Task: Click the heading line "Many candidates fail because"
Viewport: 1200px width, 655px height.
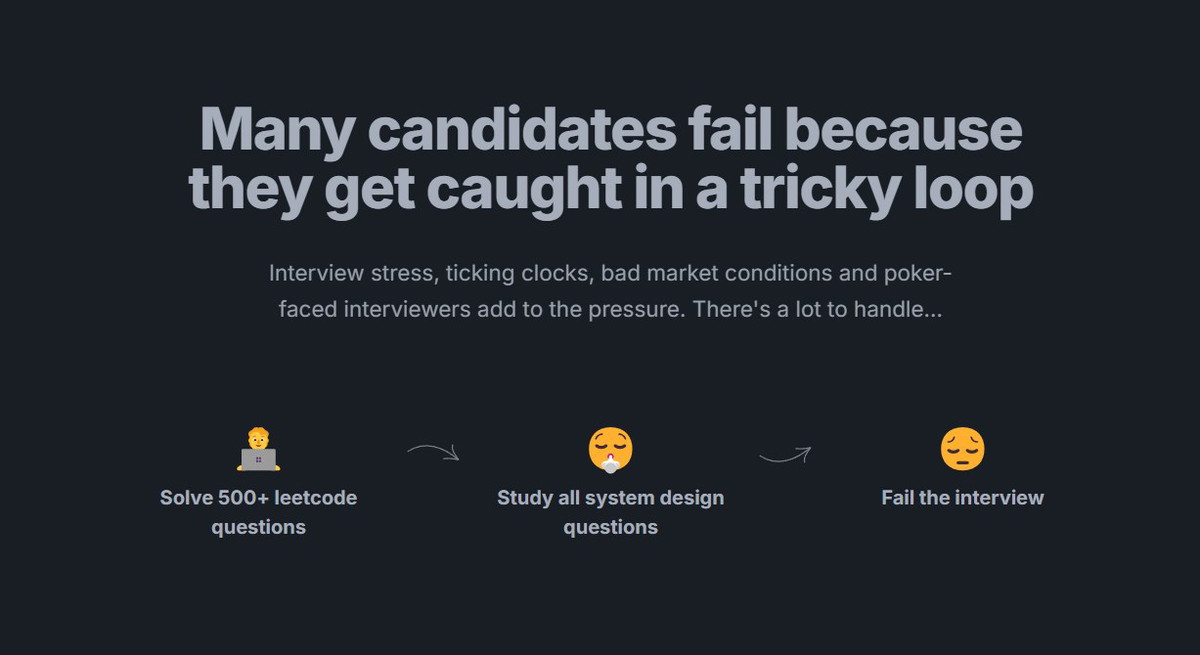Action: pyautogui.click(x=610, y=128)
